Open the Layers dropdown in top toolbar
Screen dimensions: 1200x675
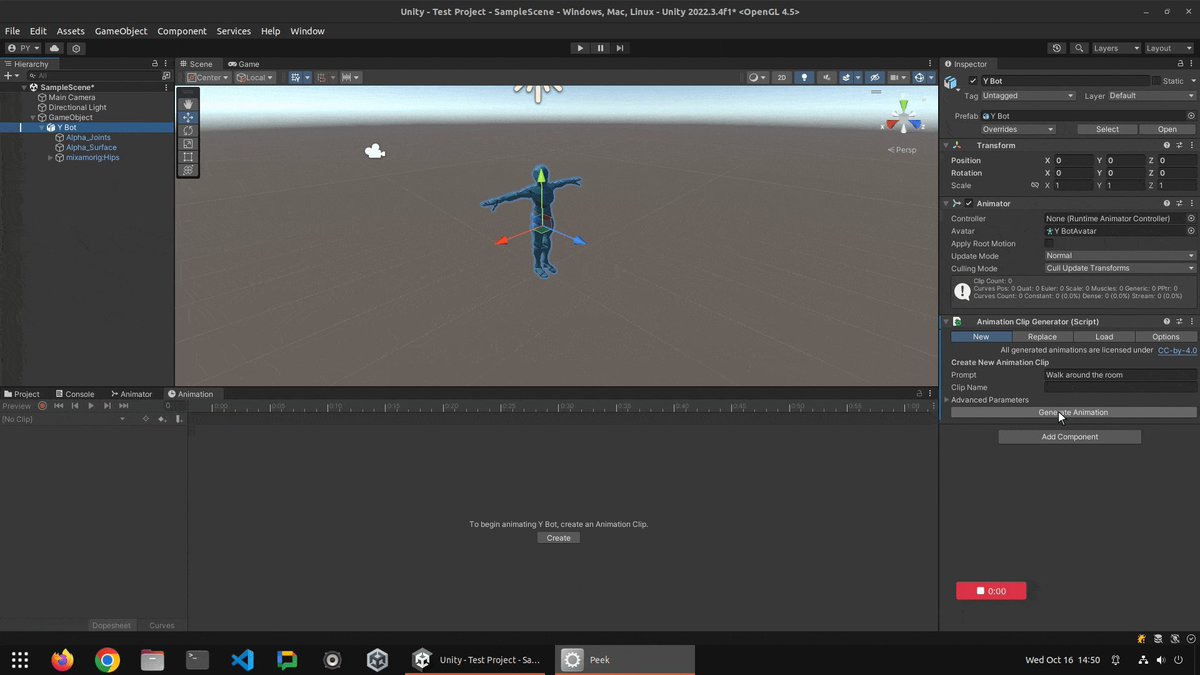(x=1116, y=48)
